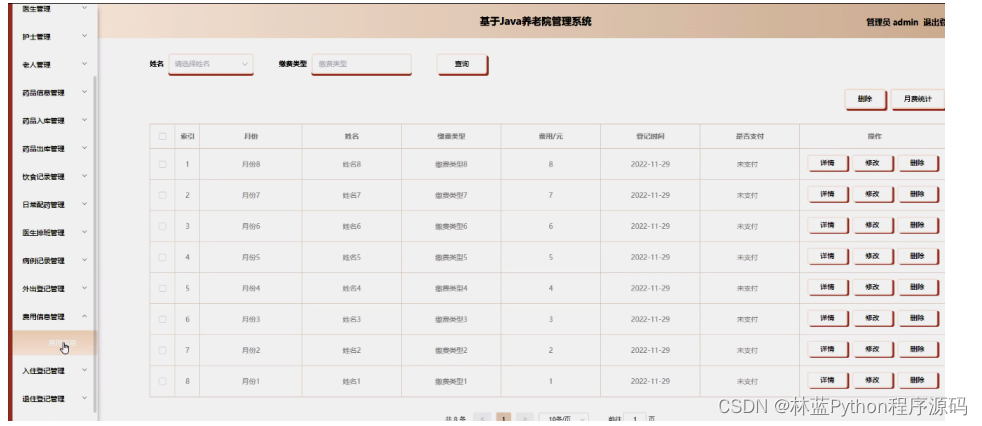Open the 姓名 select dropdown
This screenshot has height=426, width=982.
pos(211,64)
